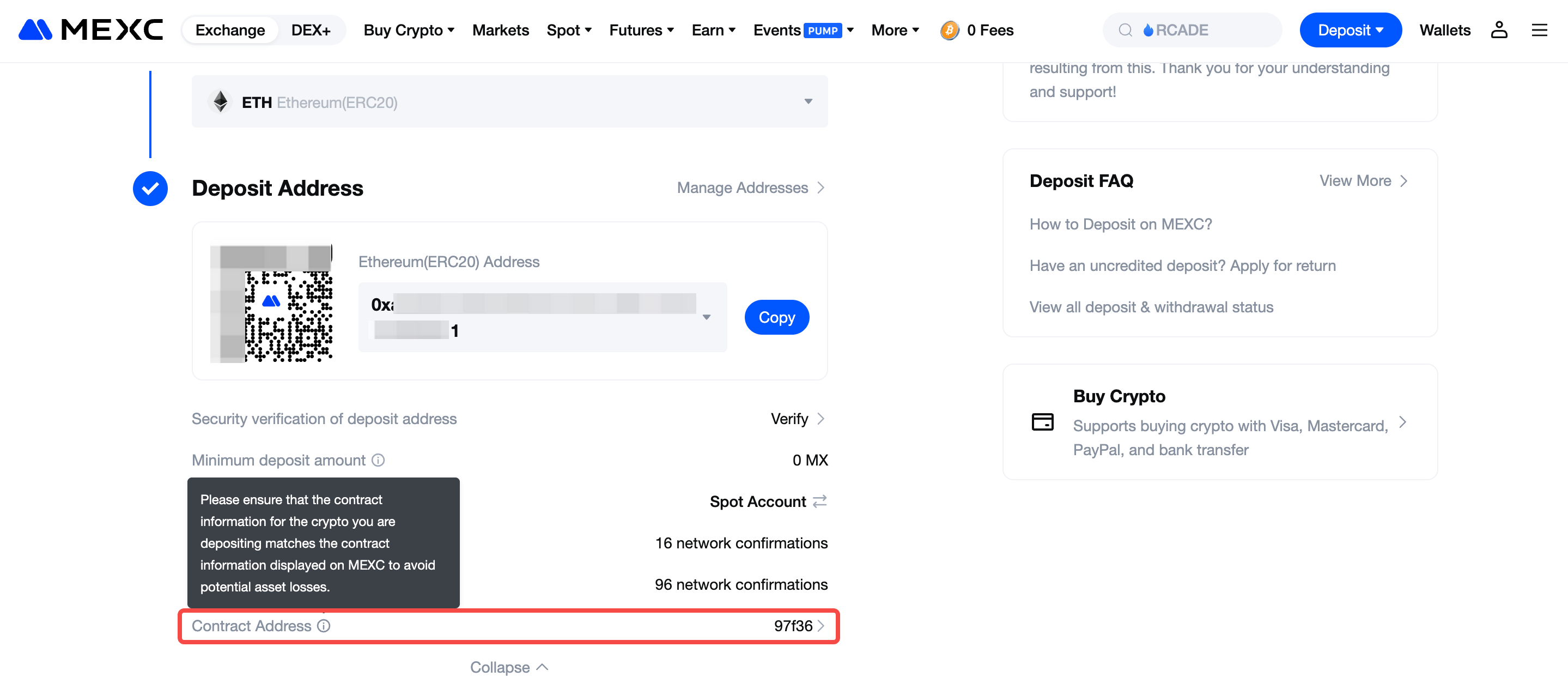Click the Deposit Address checkmark step icon
This screenshot has height=689, width=1568.
(150, 188)
